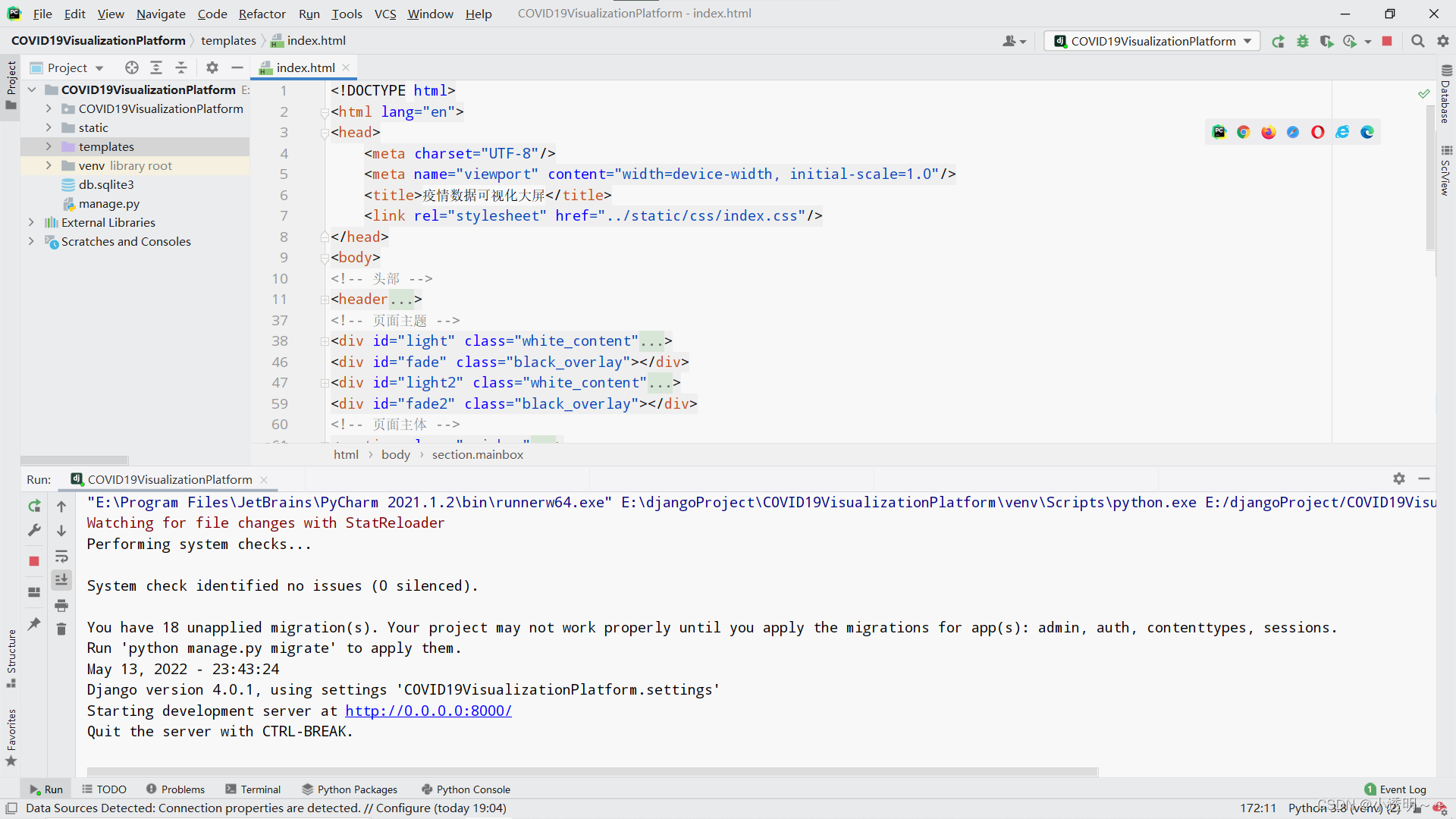This screenshot has width=1456, height=819.
Task: Expand the static folder
Action: click(x=49, y=127)
